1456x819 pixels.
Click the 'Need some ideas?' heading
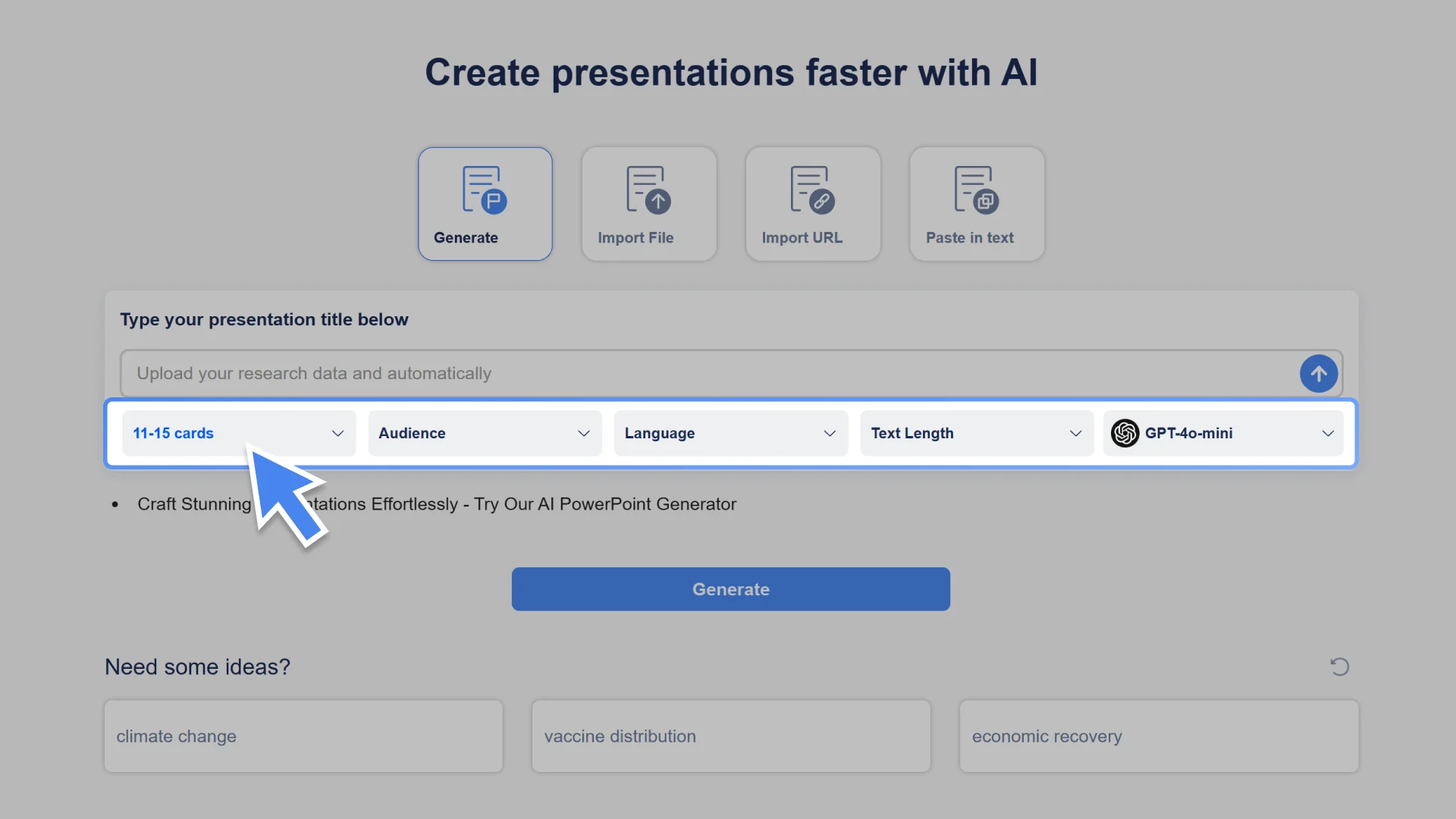[197, 667]
